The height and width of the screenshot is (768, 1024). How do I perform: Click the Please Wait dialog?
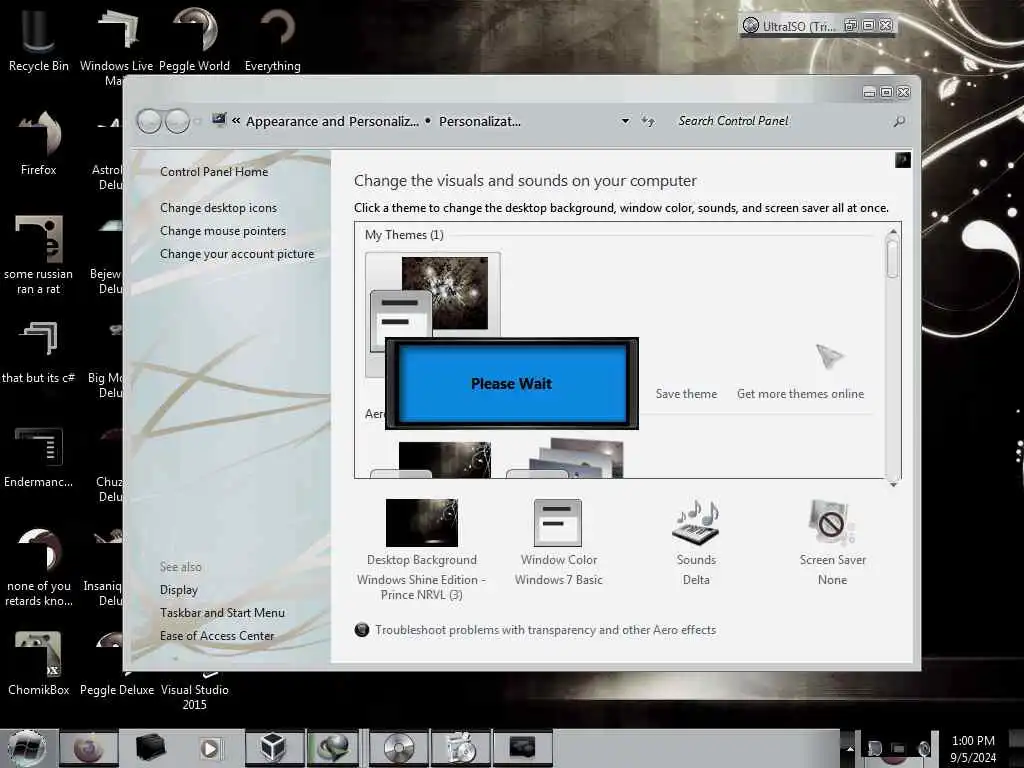tap(512, 383)
